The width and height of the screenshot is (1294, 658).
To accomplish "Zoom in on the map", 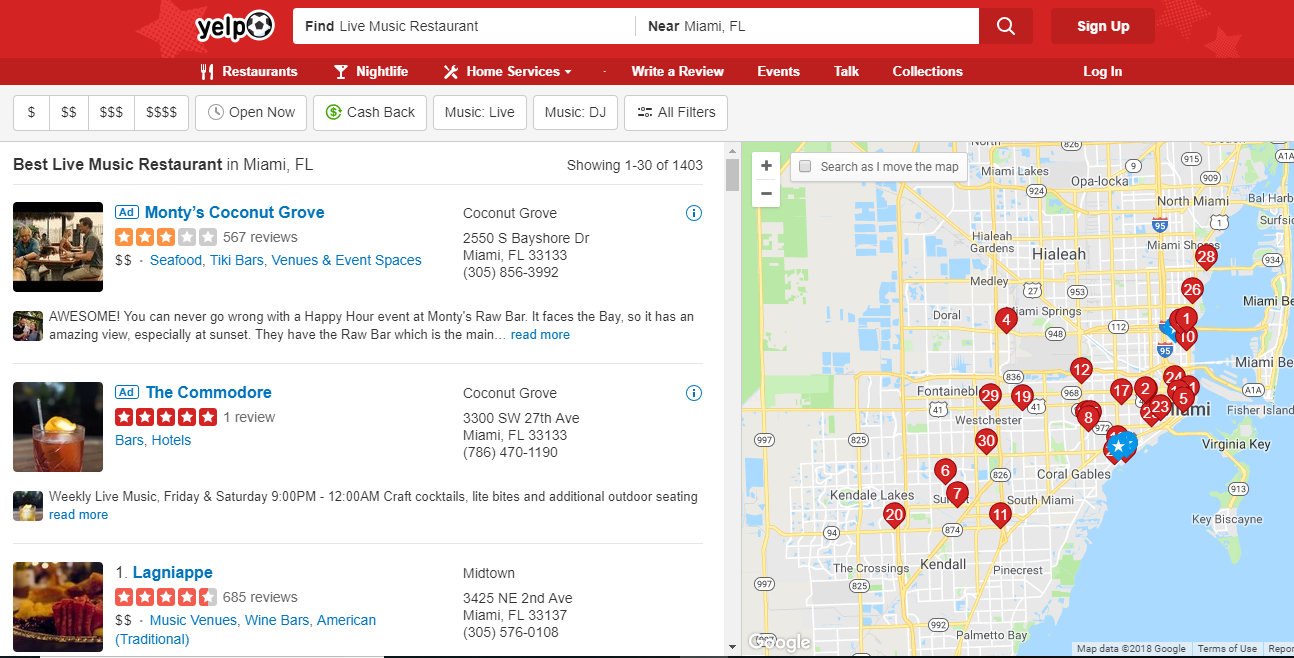I will pos(766,166).
